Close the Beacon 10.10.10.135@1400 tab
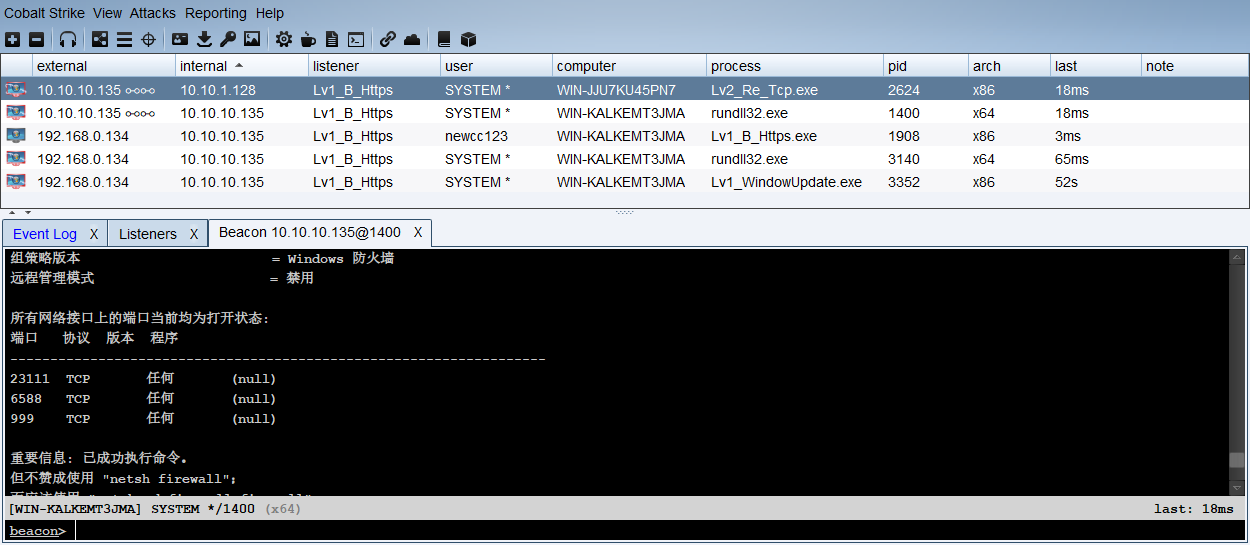The height and width of the screenshot is (545, 1250). [418, 232]
